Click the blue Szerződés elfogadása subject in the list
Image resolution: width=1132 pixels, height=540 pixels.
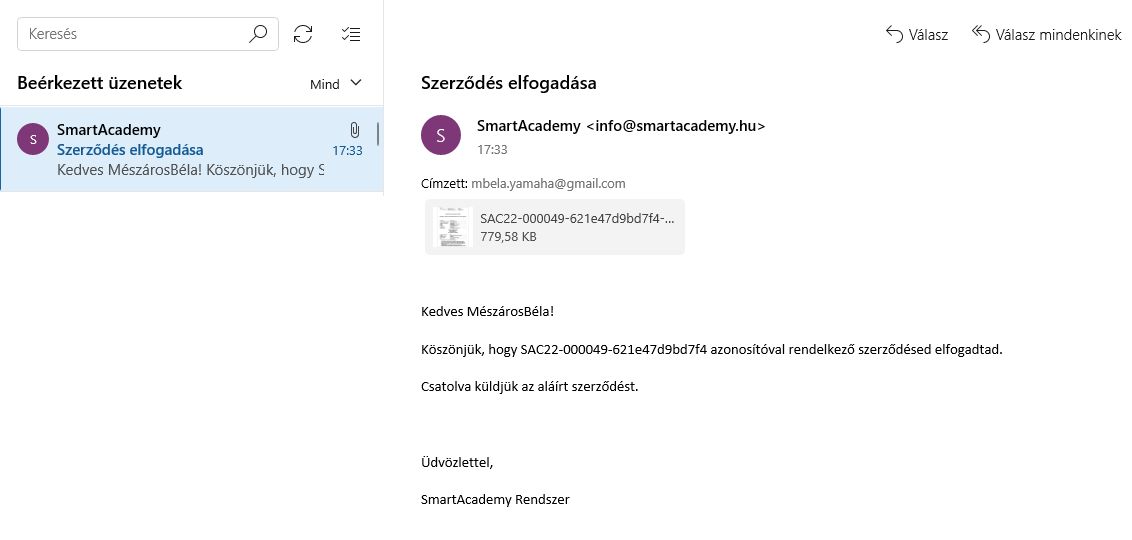click(130, 150)
